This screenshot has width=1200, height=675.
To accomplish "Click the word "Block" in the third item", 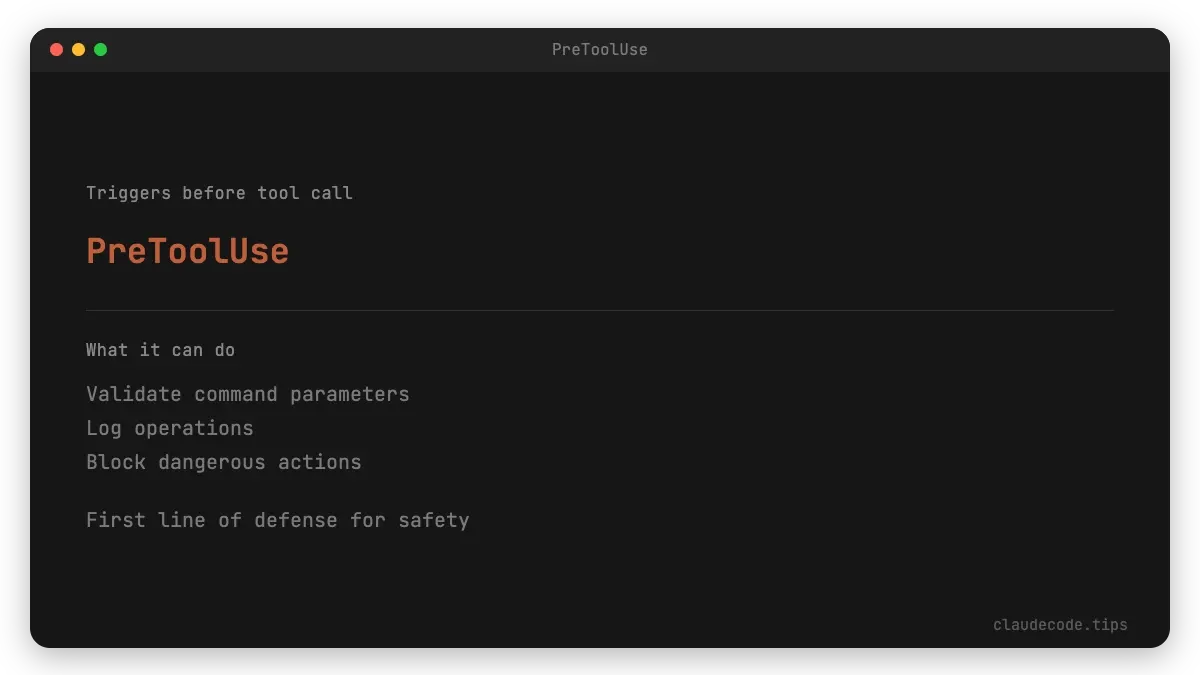I will point(116,462).
